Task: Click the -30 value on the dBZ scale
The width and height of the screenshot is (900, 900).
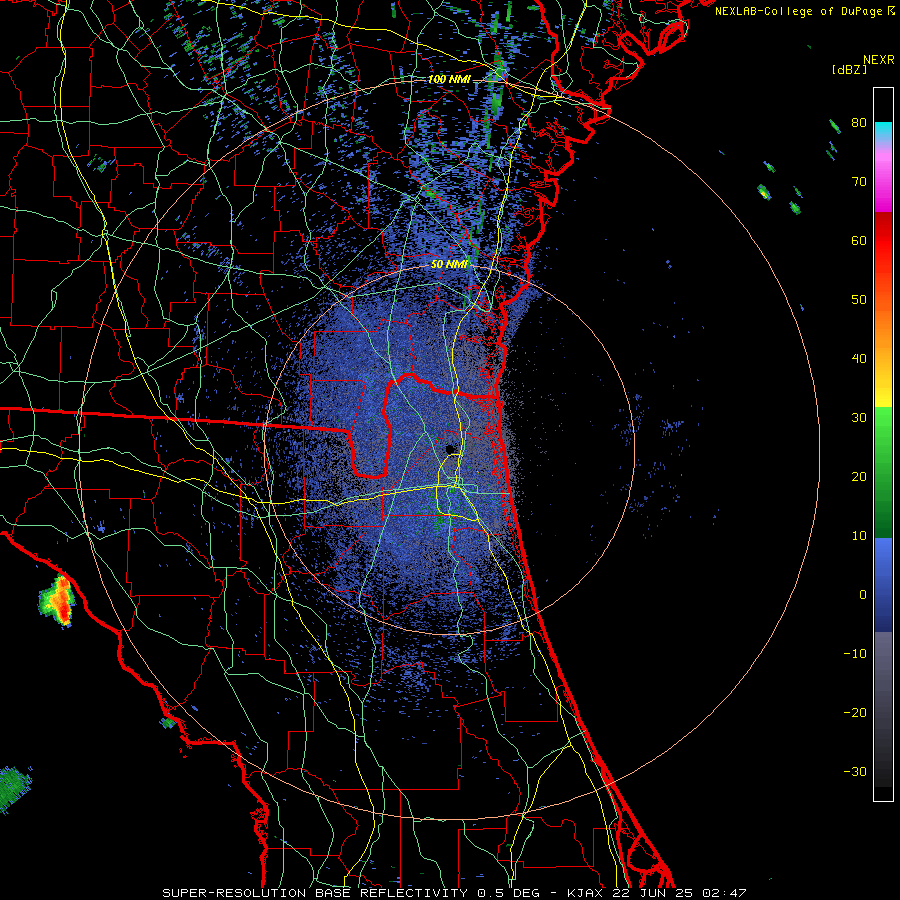Action: point(855,772)
